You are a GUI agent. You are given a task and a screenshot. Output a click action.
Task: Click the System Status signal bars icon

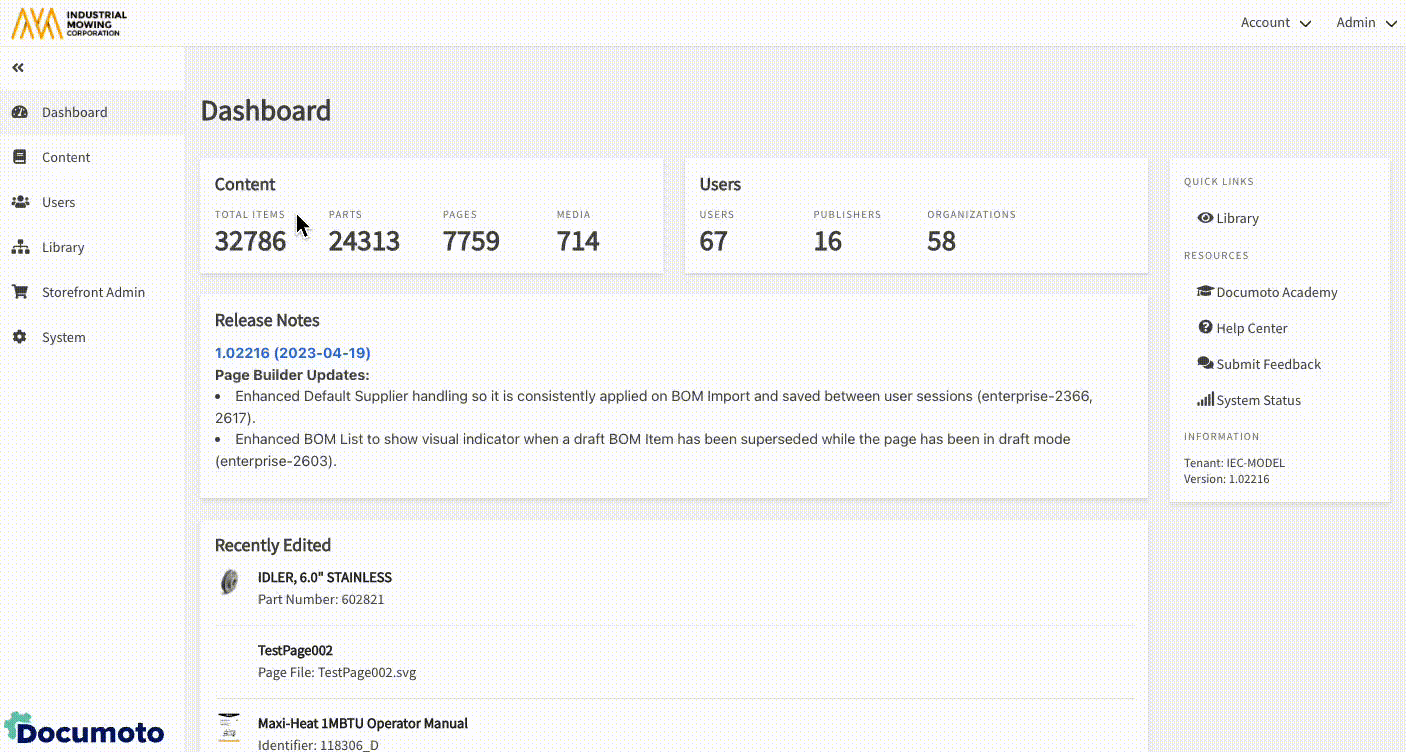1205,400
